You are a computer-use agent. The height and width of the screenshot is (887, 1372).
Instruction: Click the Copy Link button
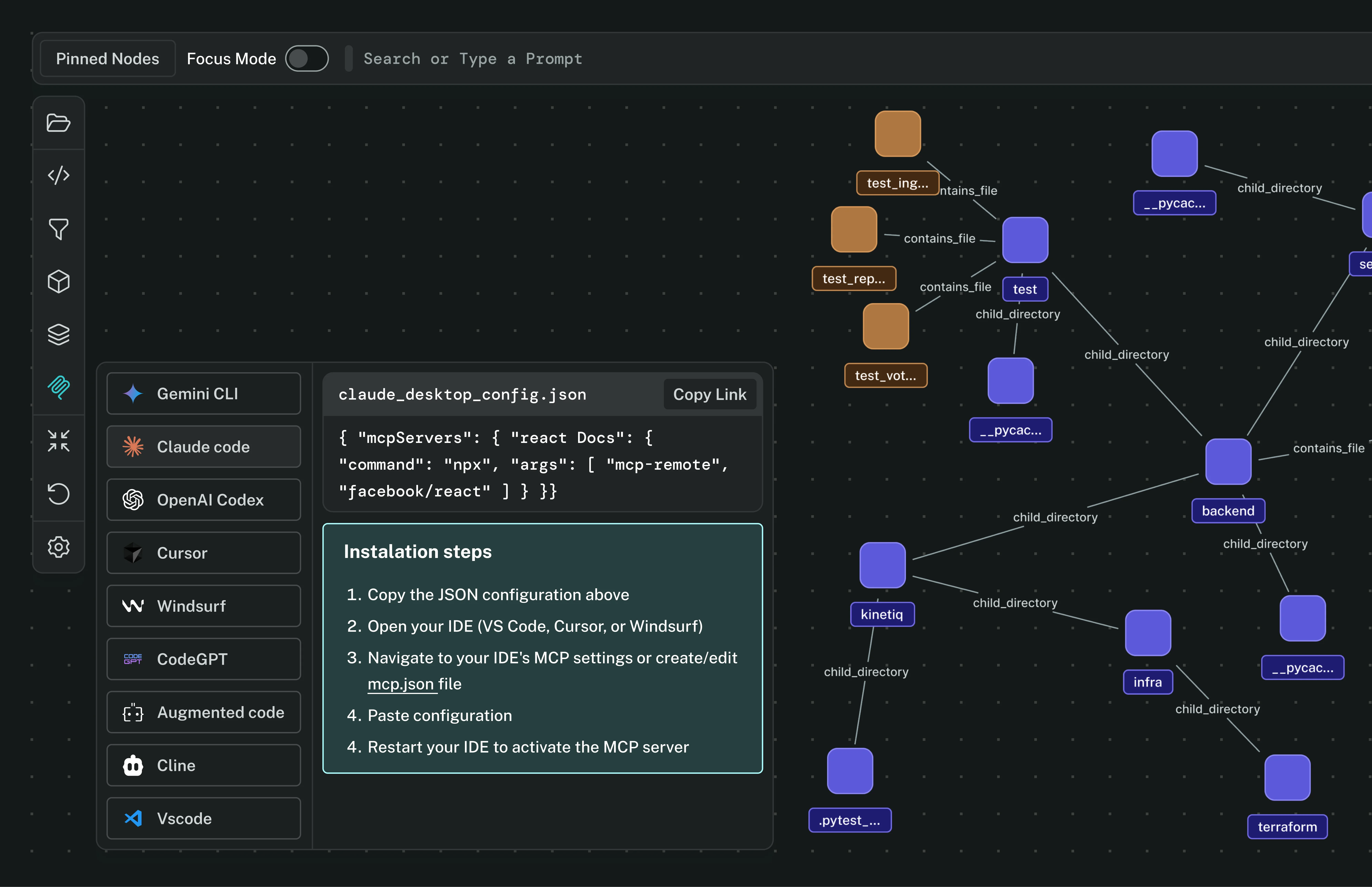710,394
